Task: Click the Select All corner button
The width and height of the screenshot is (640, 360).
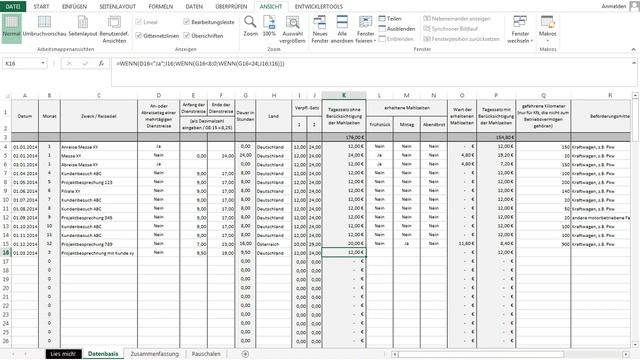Action: tap(6, 96)
